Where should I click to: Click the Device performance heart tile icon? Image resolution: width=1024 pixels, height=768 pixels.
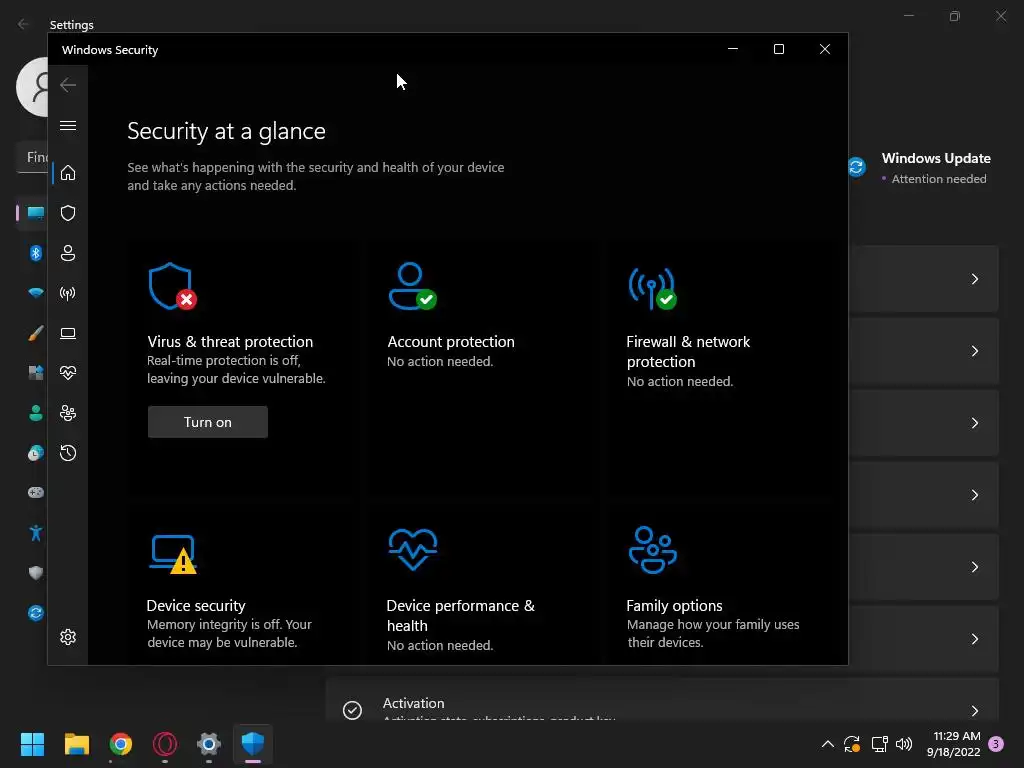pos(413,549)
